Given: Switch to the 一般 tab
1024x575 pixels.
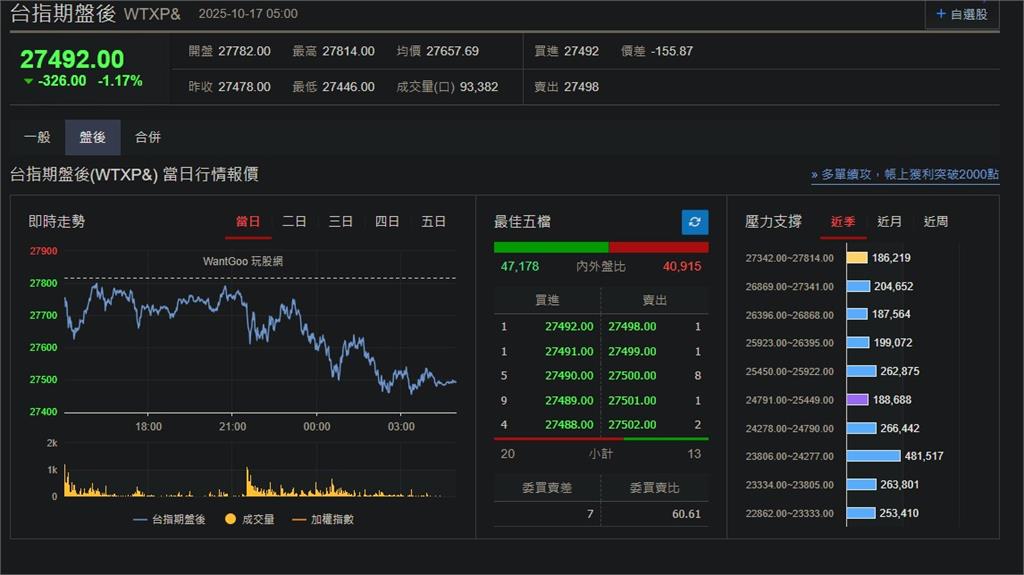Looking at the screenshot, I should point(37,137).
